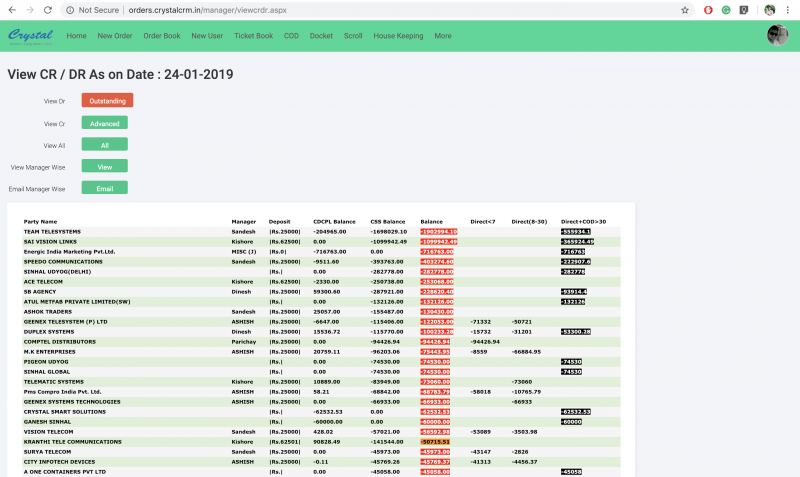Image resolution: width=800 pixels, height=477 pixels.
Task: Select New User menu item
Action: [x=207, y=36]
